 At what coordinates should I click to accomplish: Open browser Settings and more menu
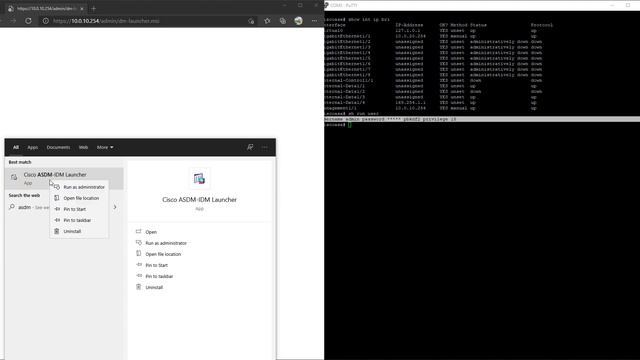[314, 21]
